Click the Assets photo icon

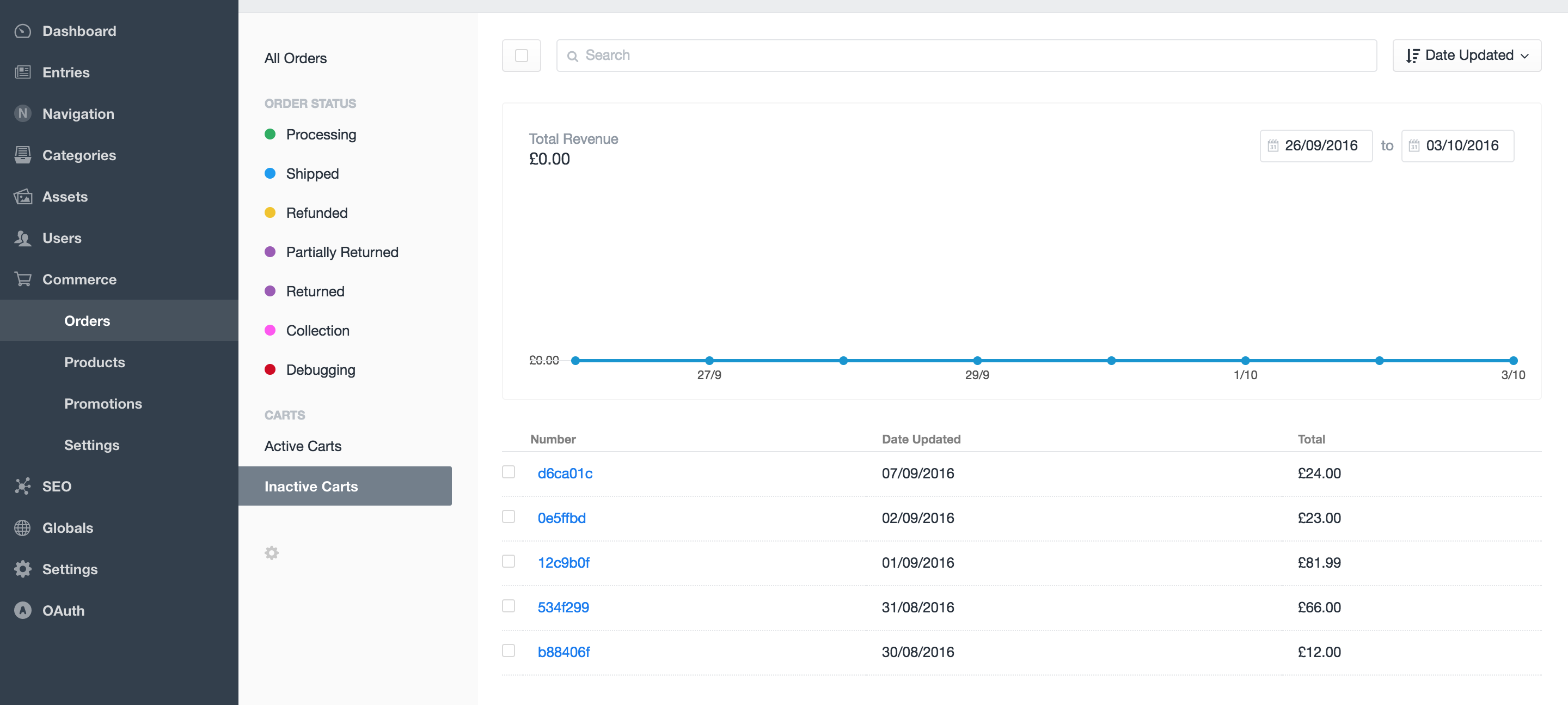click(22, 196)
